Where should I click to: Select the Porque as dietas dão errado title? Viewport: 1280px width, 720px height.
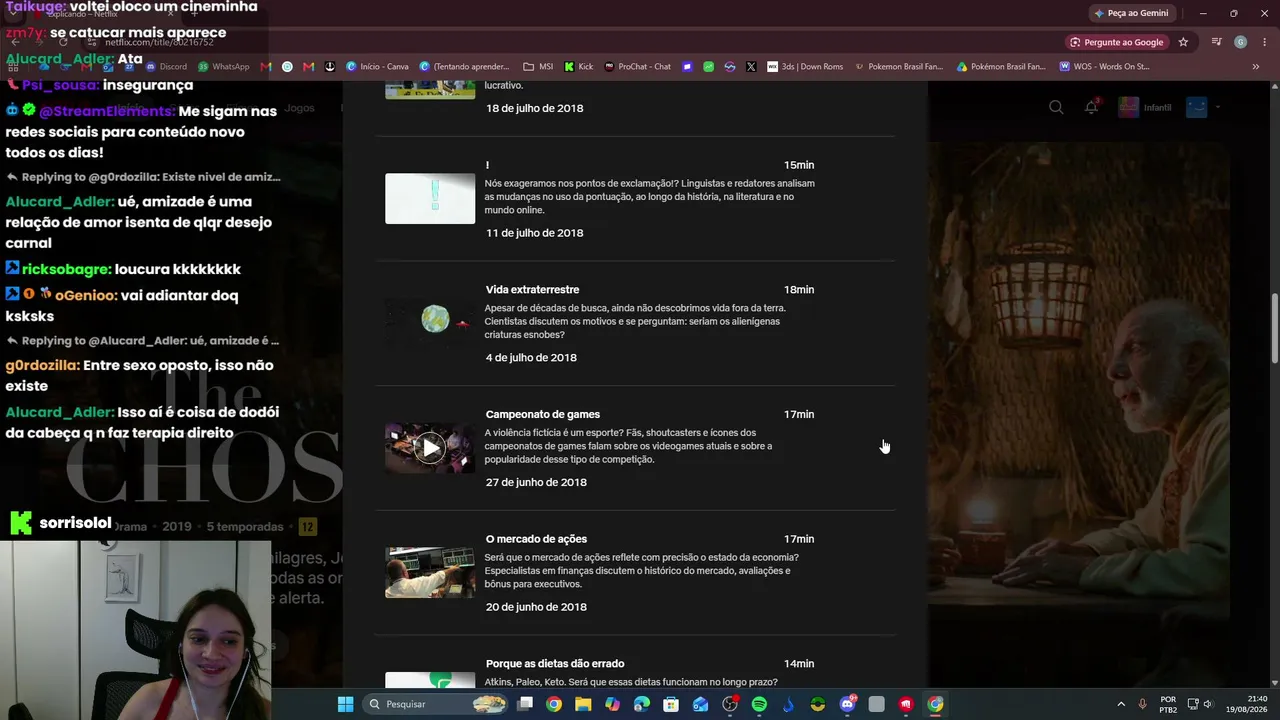coord(555,663)
